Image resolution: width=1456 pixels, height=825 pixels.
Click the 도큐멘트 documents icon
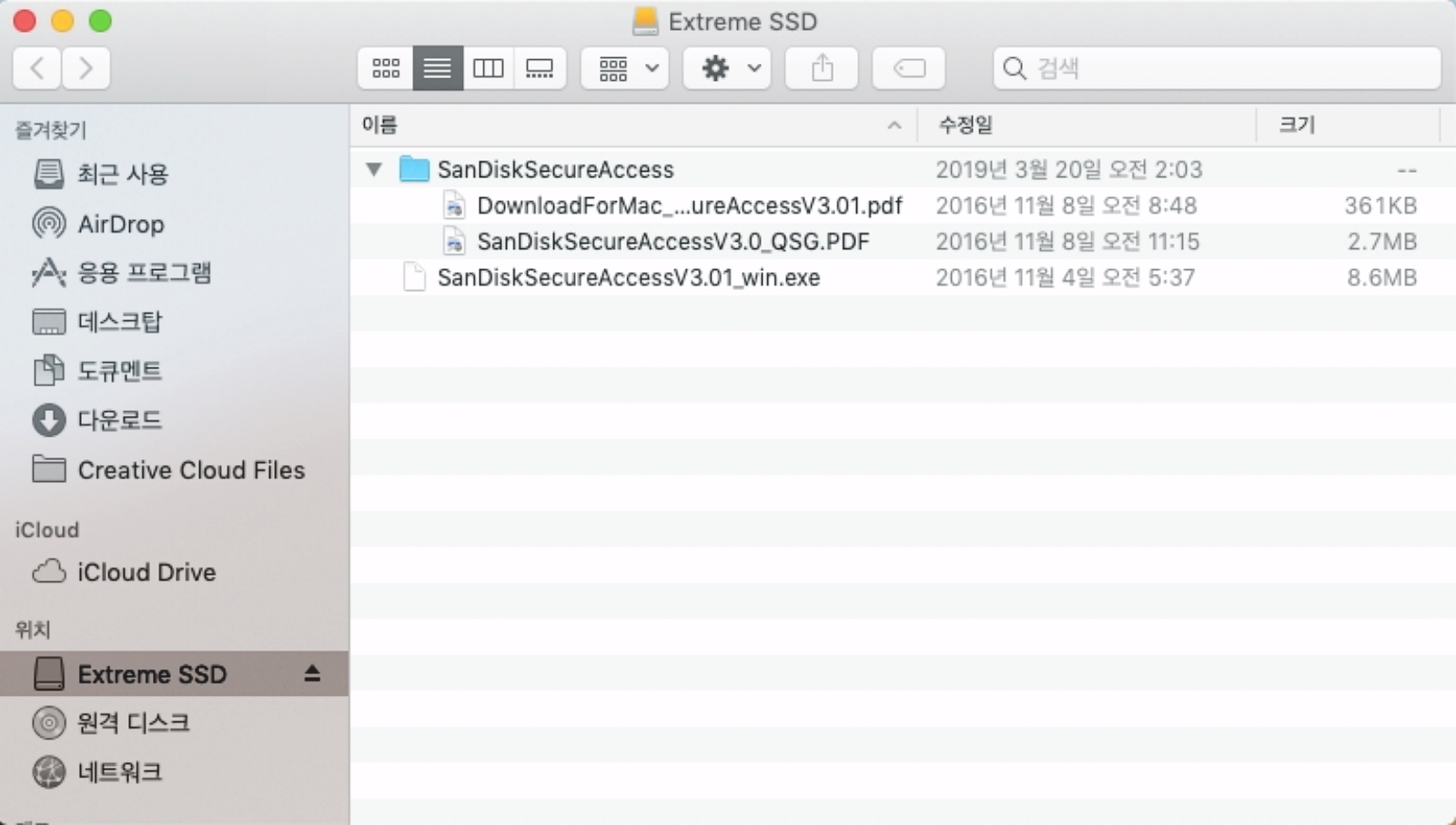[48, 370]
